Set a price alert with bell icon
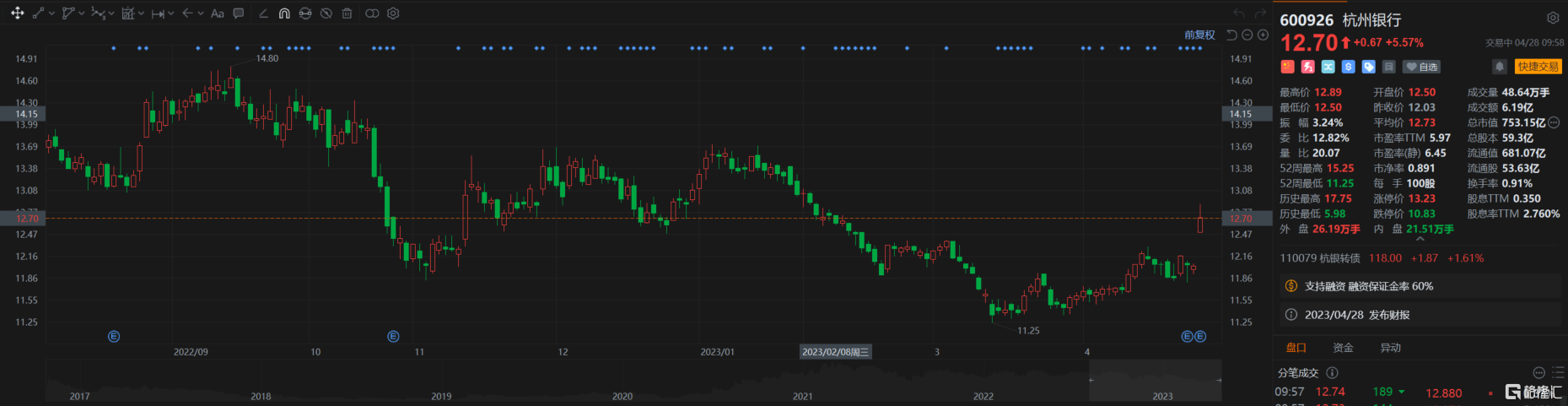Image resolution: width=1568 pixels, height=406 pixels. click(x=1499, y=67)
